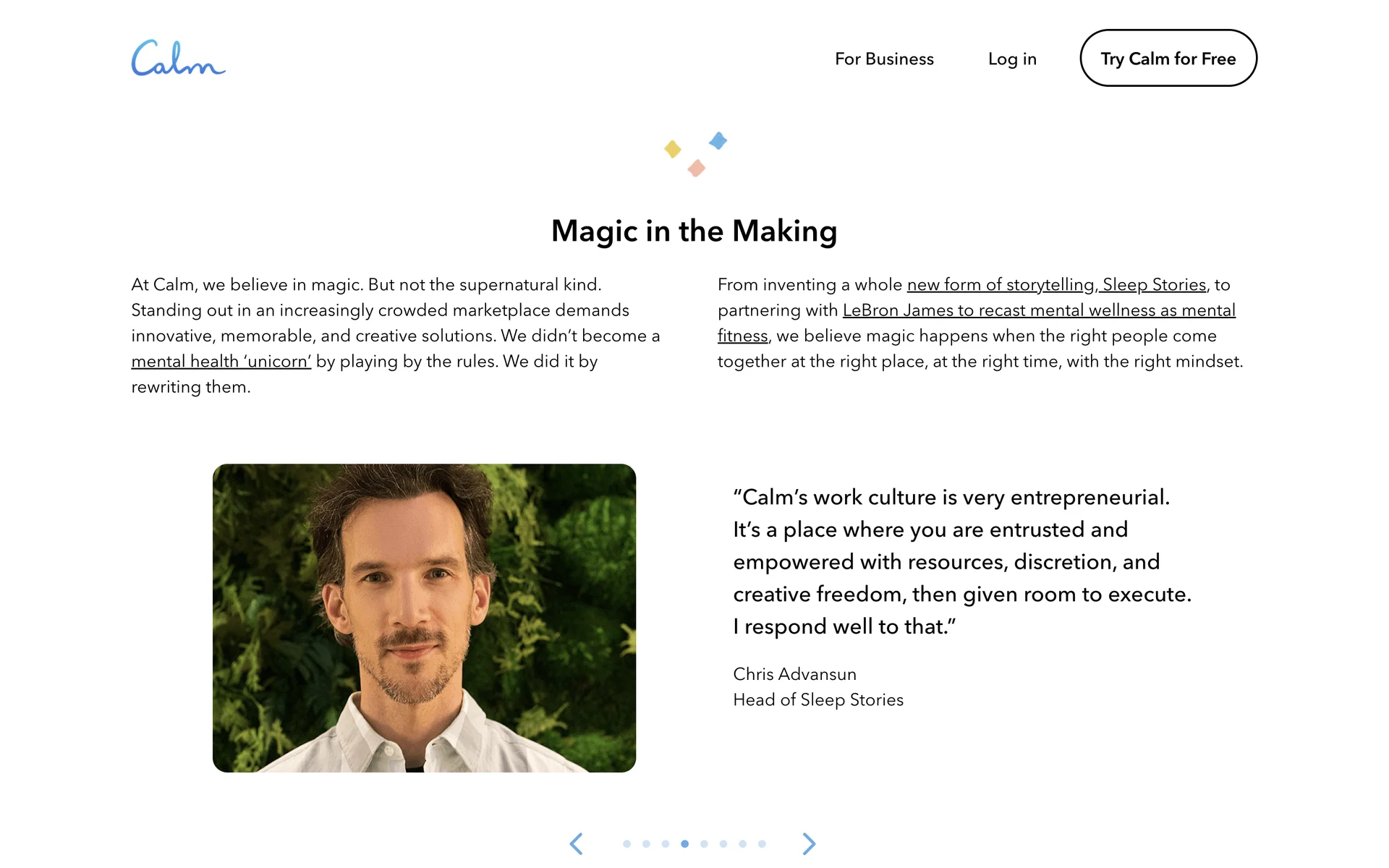The height and width of the screenshot is (868, 1389).
Task: Click Chris Advansun's portrait photo
Action: point(424,618)
